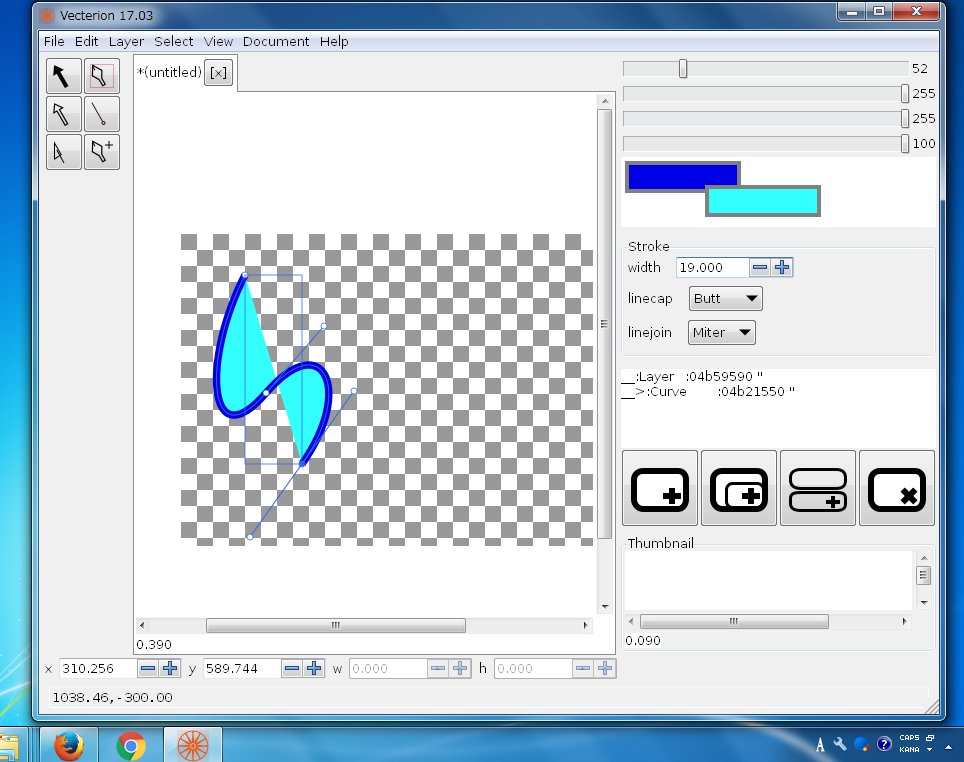This screenshot has height=762, width=964.
Task: Open the Help menu
Action: coord(334,41)
